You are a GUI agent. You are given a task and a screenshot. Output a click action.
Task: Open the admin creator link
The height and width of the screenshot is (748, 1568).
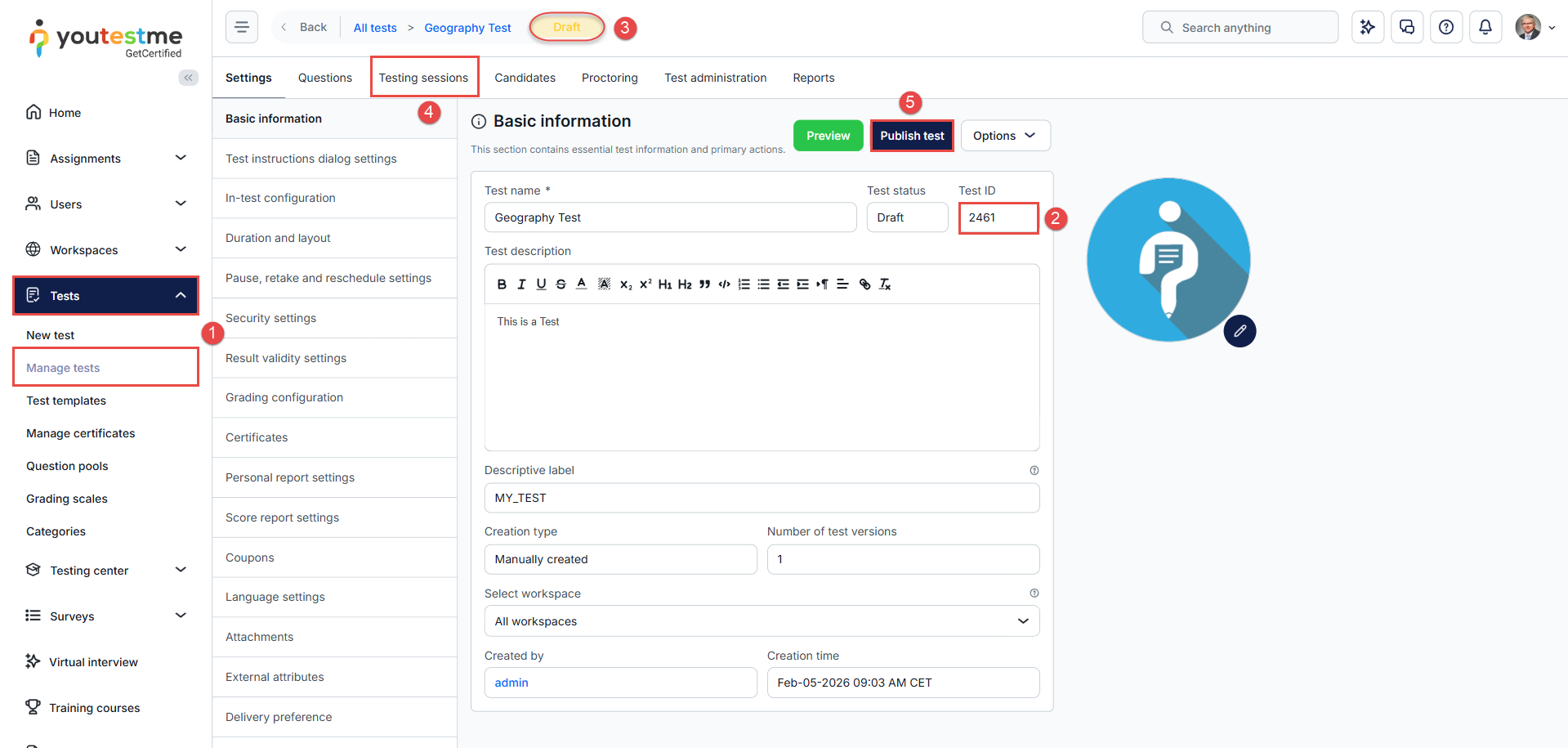511,683
